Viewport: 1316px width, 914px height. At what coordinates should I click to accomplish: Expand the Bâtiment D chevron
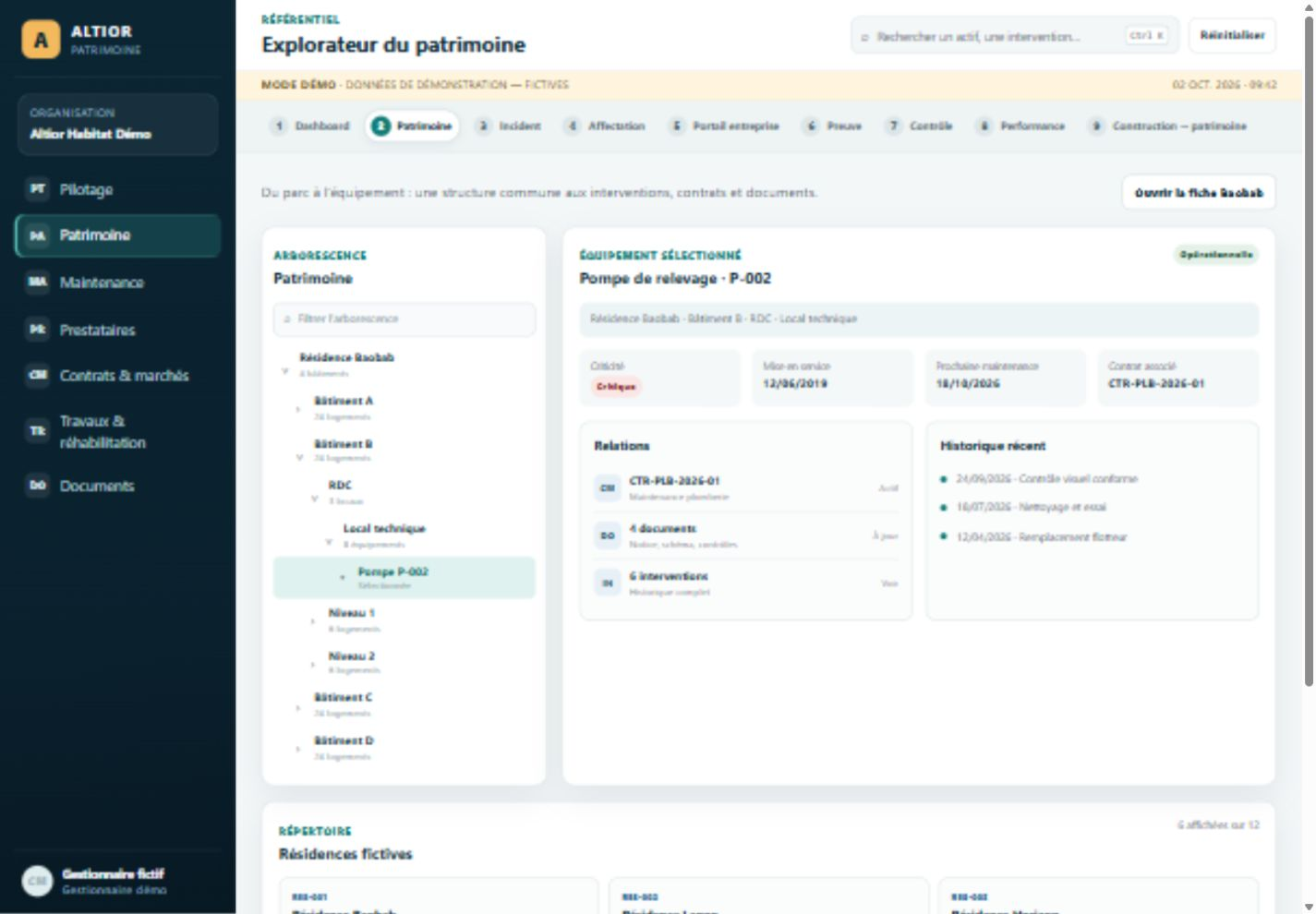[x=297, y=749]
